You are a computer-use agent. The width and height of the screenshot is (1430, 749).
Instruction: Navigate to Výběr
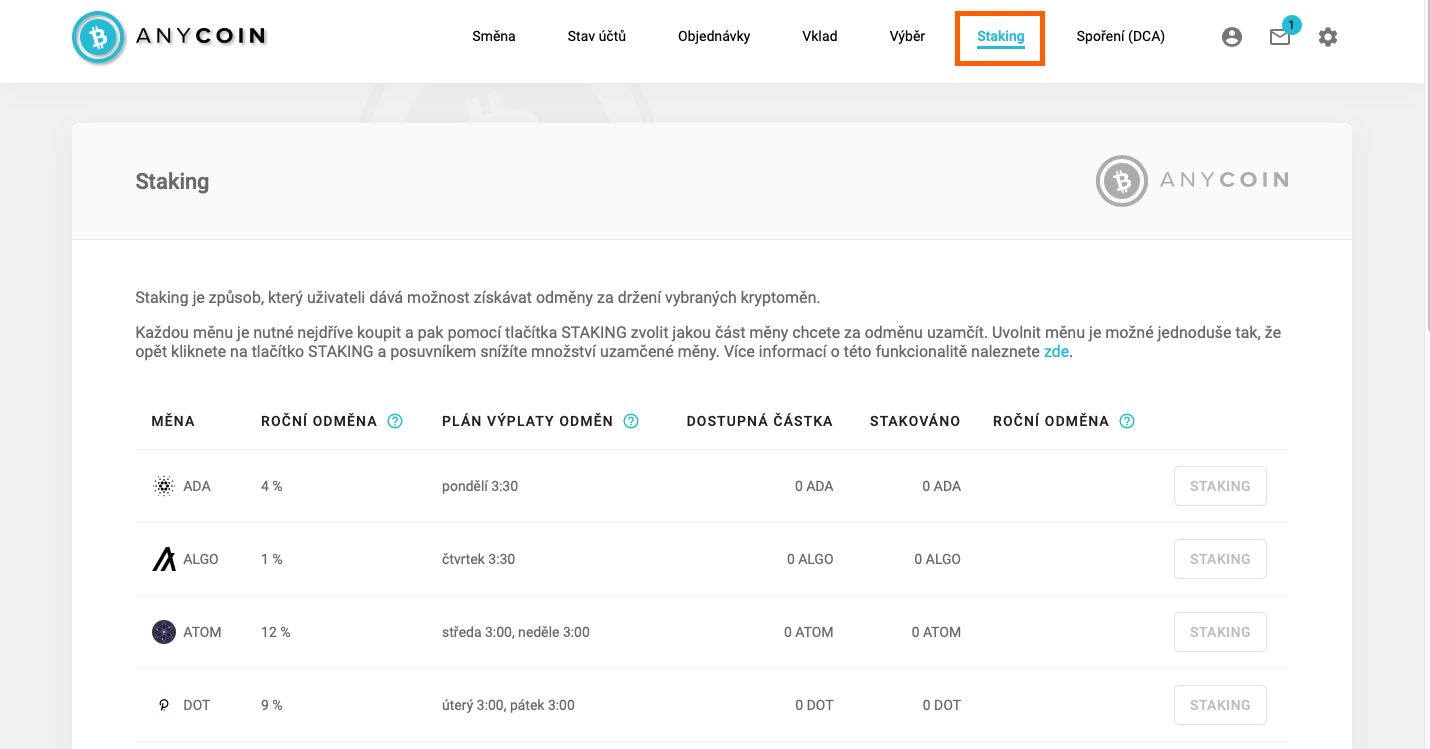pos(907,36)
